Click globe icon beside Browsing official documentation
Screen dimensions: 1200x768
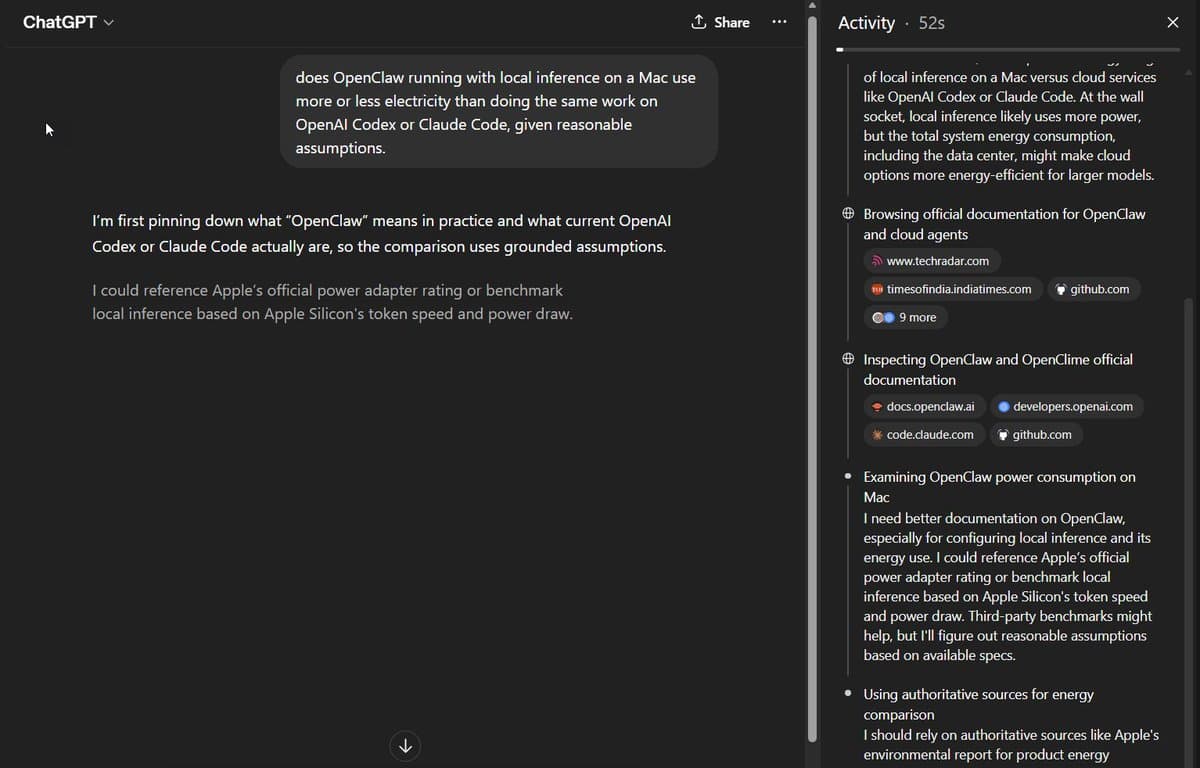point(848,214)
